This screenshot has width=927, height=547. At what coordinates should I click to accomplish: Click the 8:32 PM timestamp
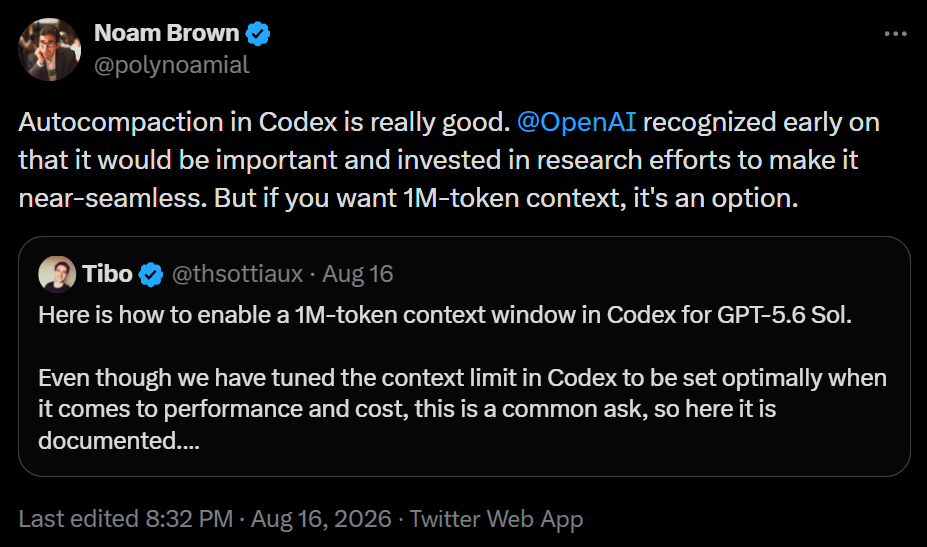tap(189, 519)
